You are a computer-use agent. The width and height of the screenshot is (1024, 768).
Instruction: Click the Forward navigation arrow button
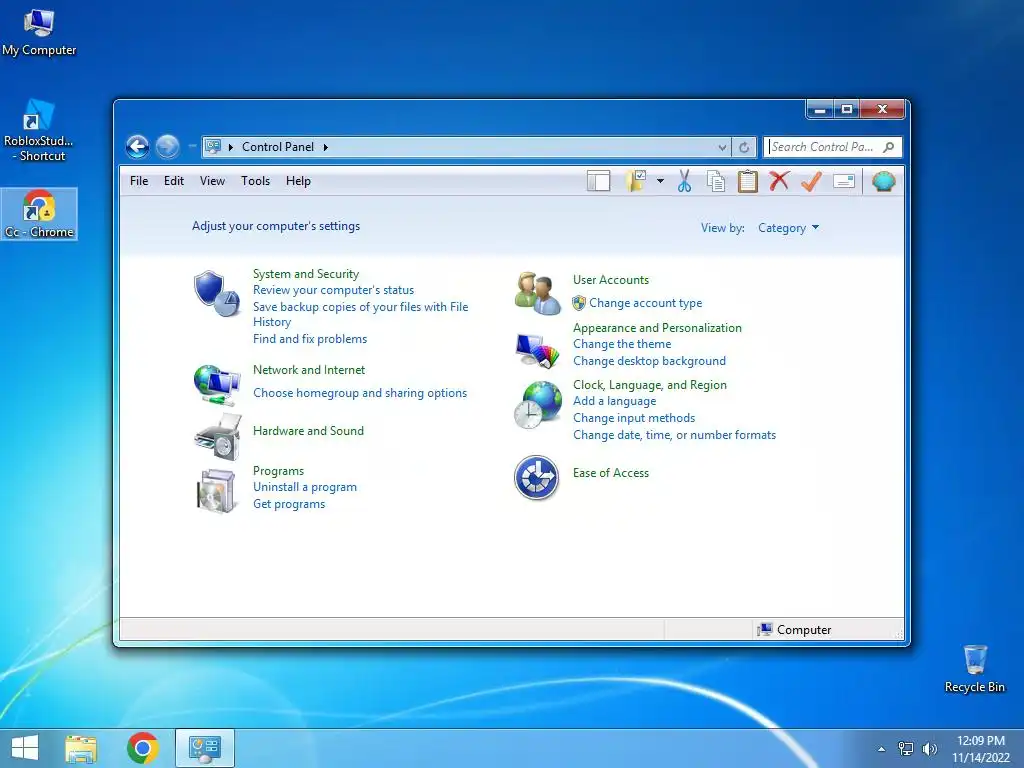167,146
